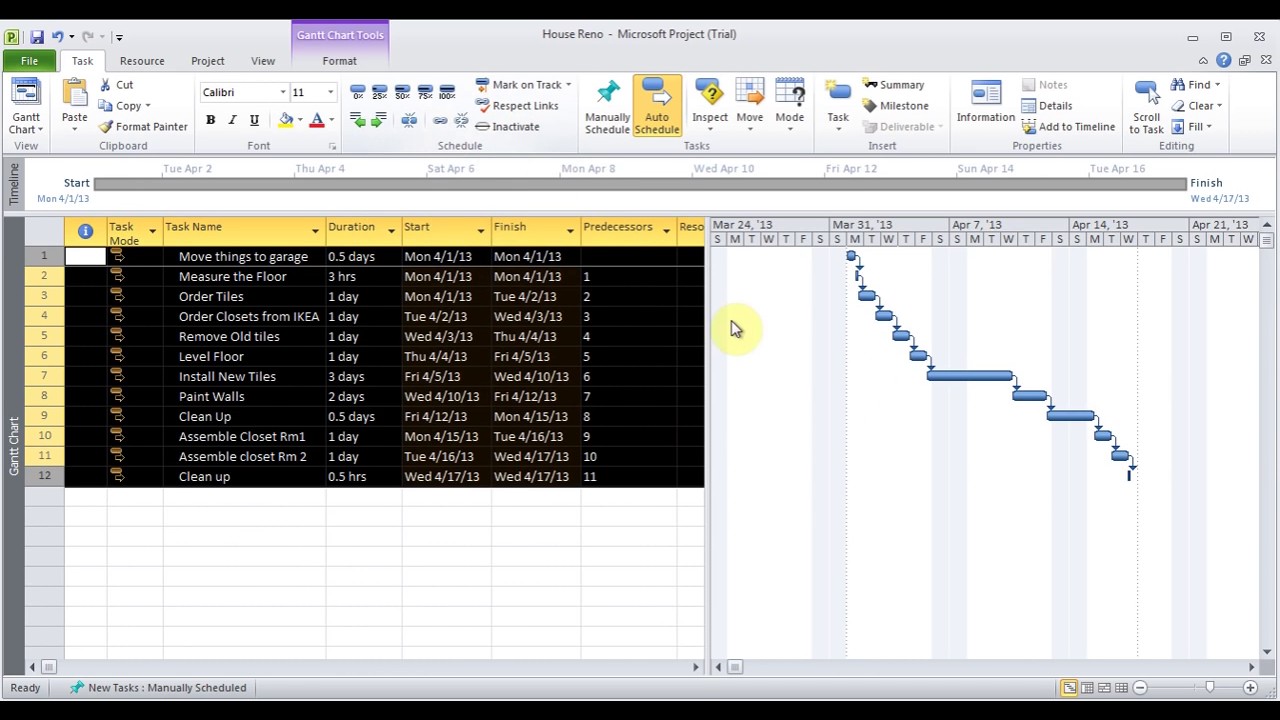1280x720 pixels.
Task: Open the font size 11 dropdown
Action: [x=330, y=93]
